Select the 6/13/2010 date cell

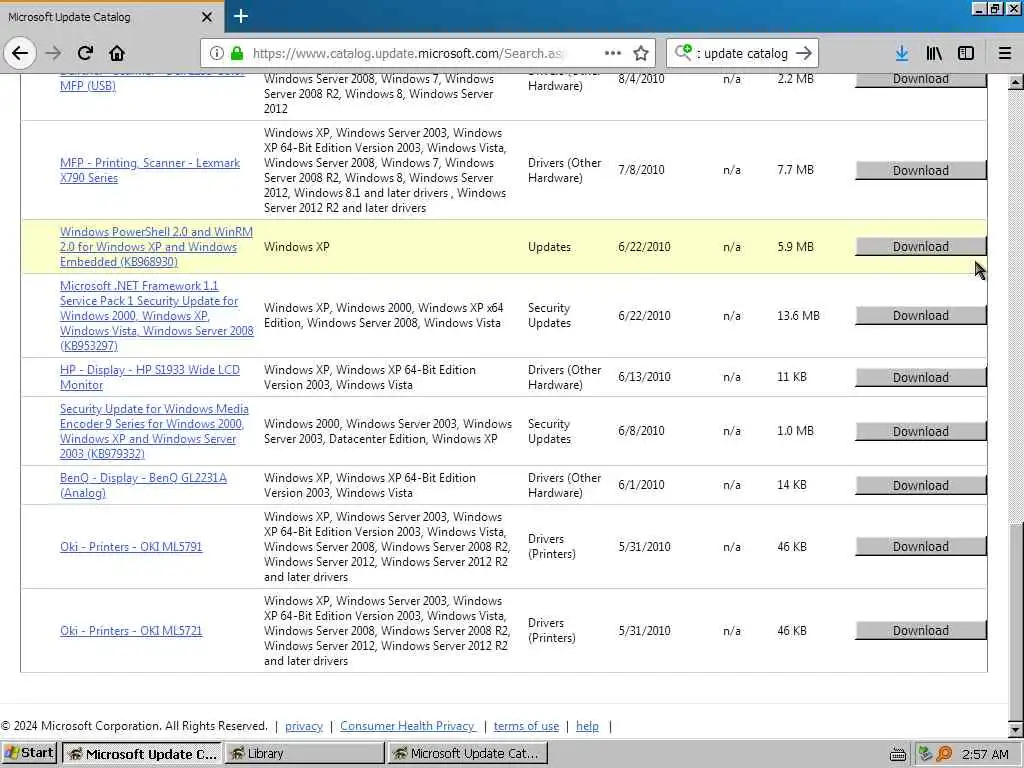point(644,377)
